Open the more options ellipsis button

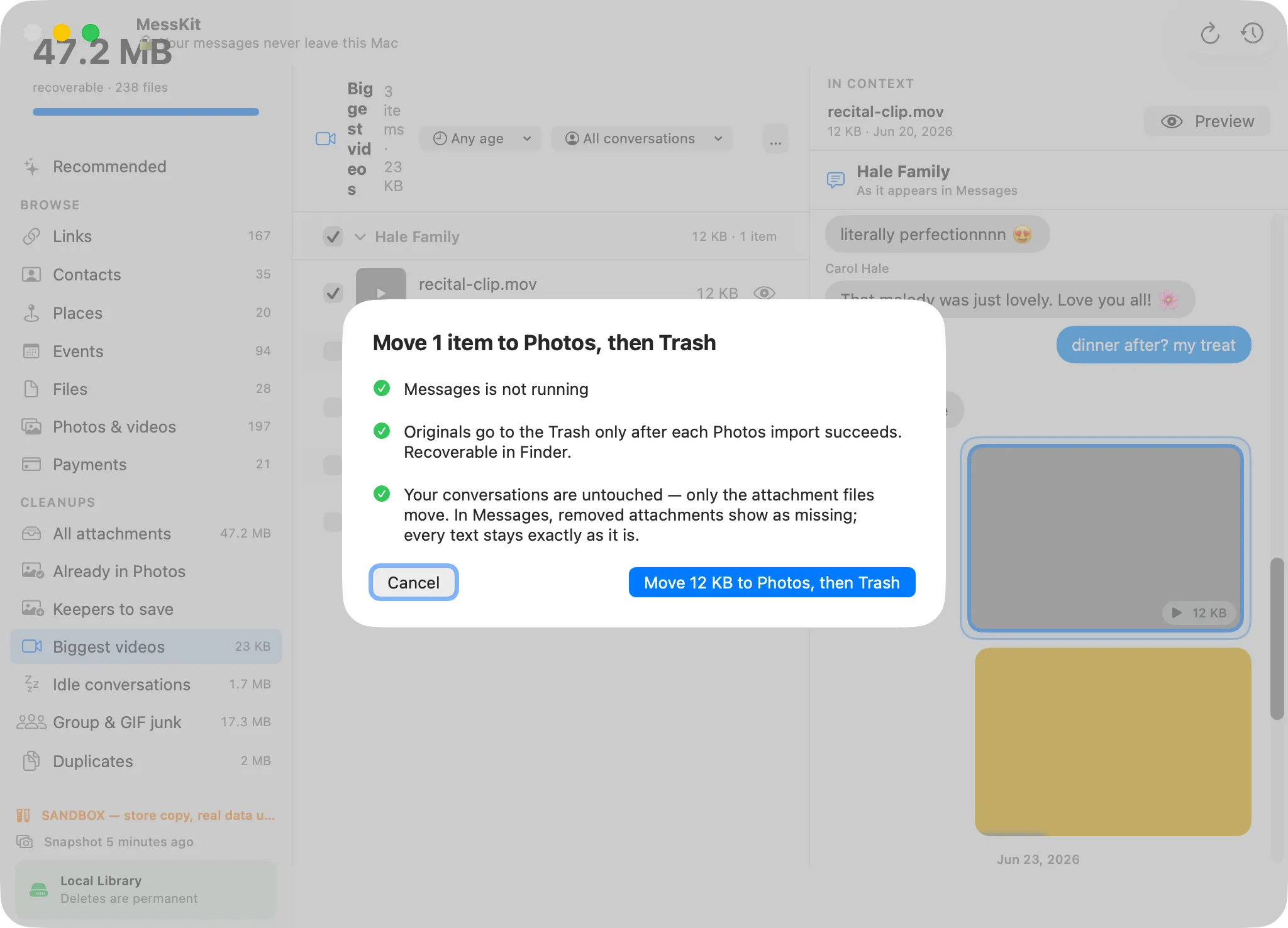tap(775, 138)
